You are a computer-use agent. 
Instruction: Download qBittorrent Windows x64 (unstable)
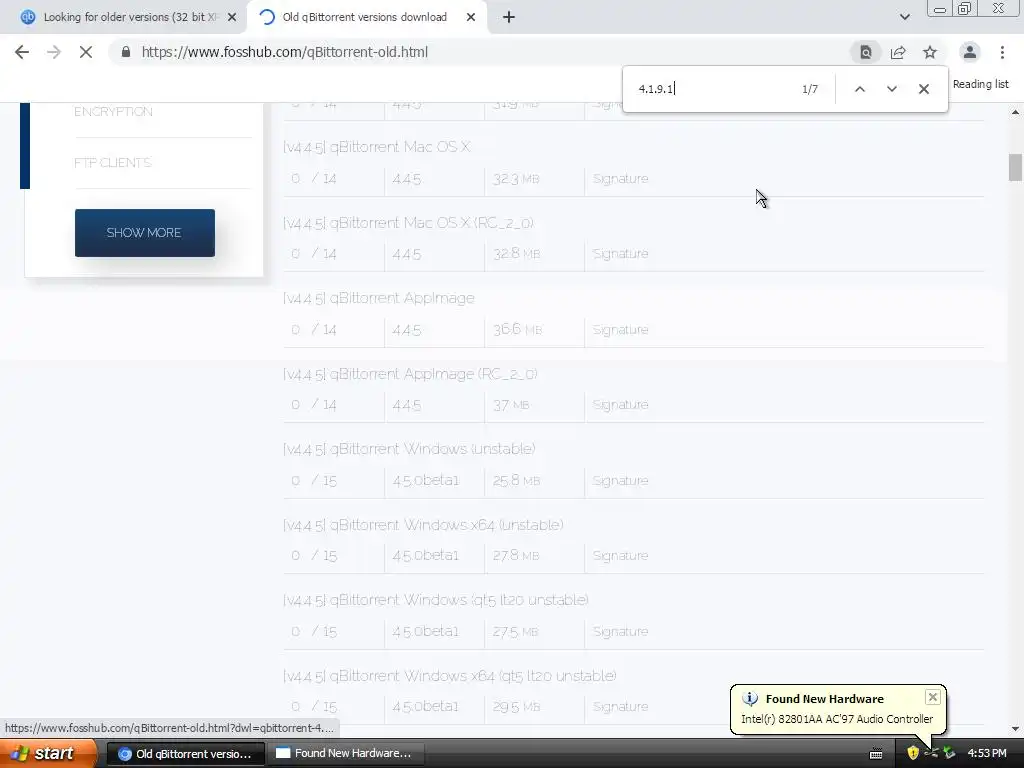[423, 525]
